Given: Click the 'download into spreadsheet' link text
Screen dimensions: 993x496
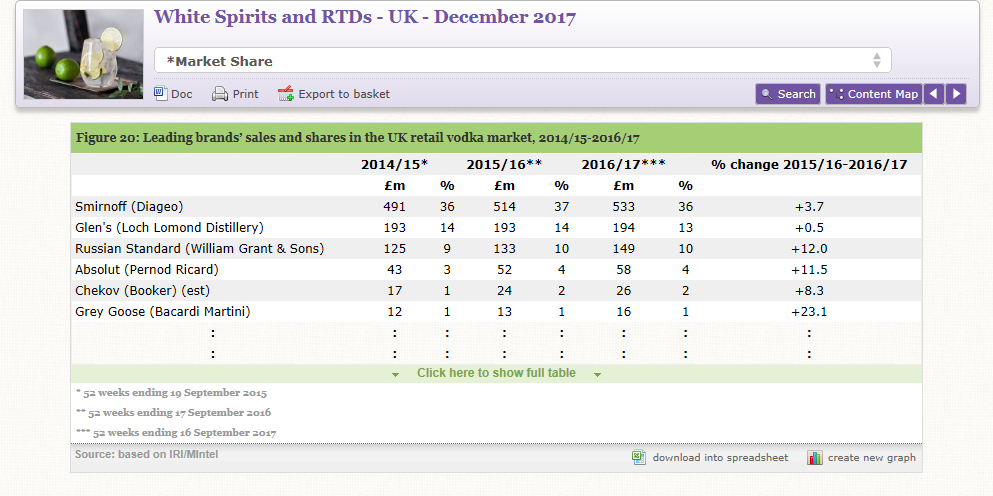Looking at the screenshot, I should point(720,458).
